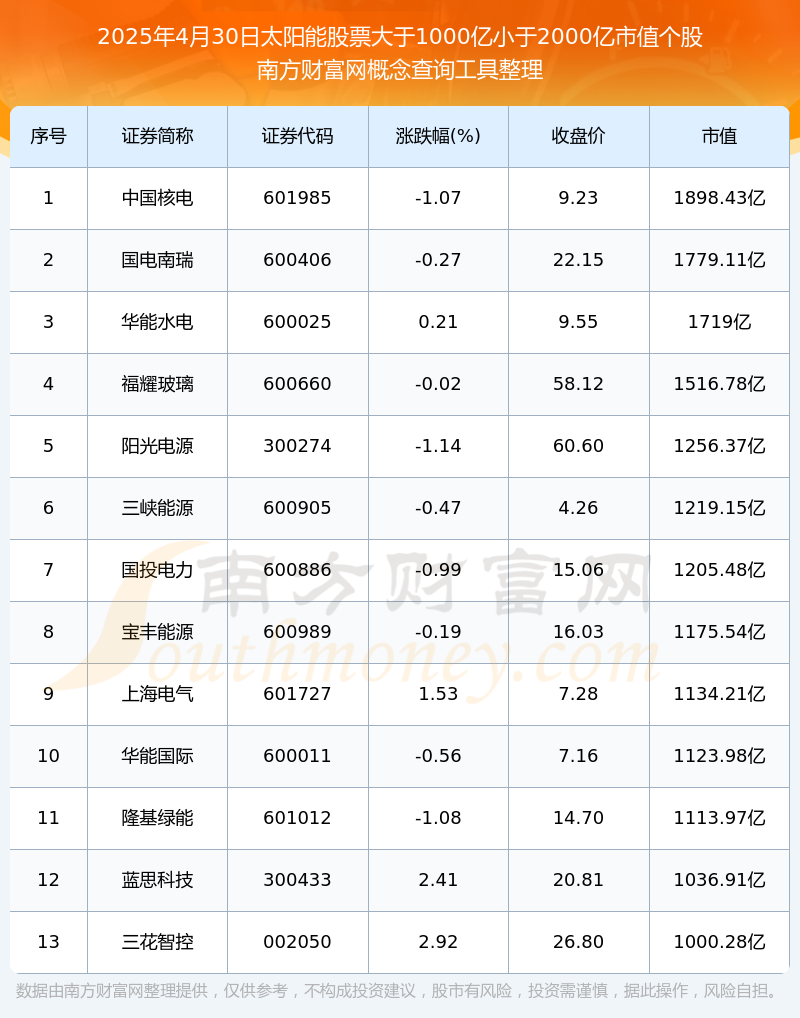The width and height of the screenshot is (800, 1018).
Task: Select the stock name 华能水电
Action: (x=158, y=322)
